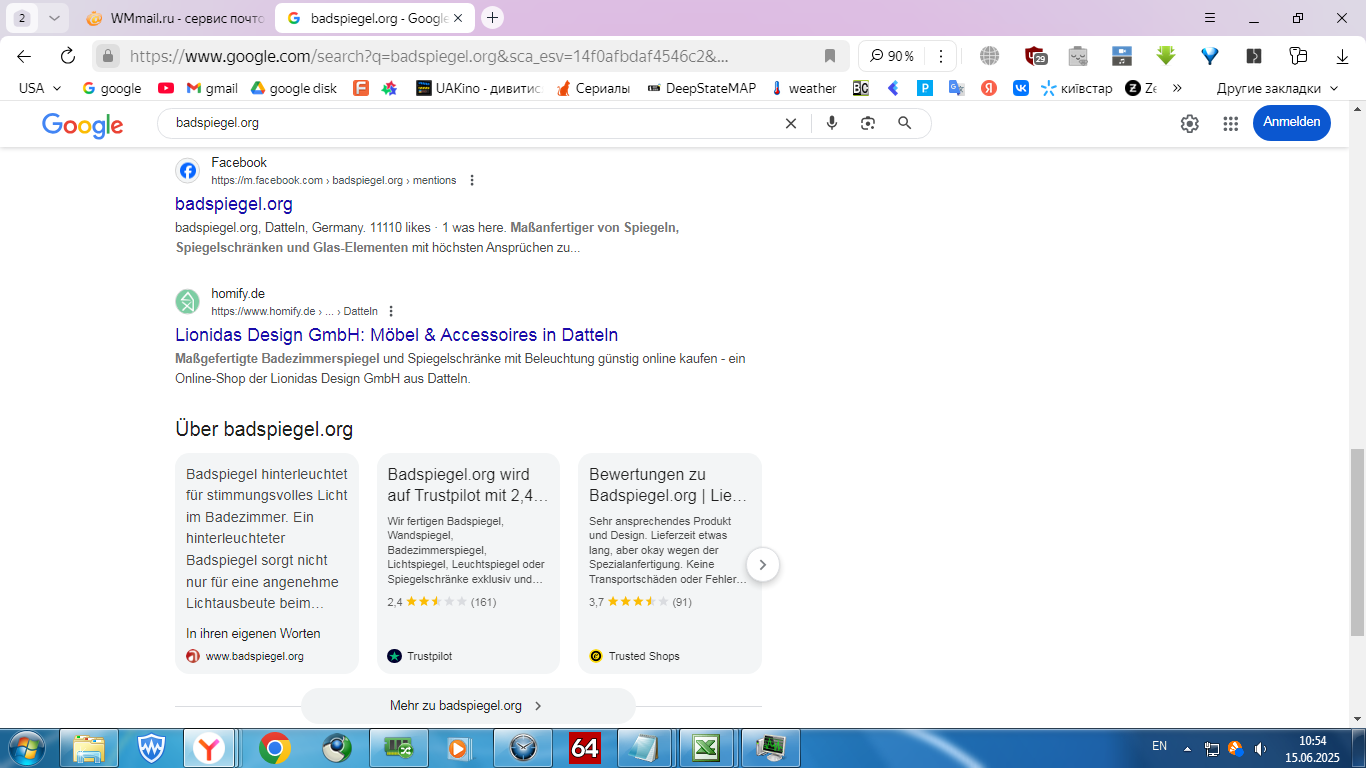Open more options for Facebook result

pyautogui.click(x=472, y=181)
